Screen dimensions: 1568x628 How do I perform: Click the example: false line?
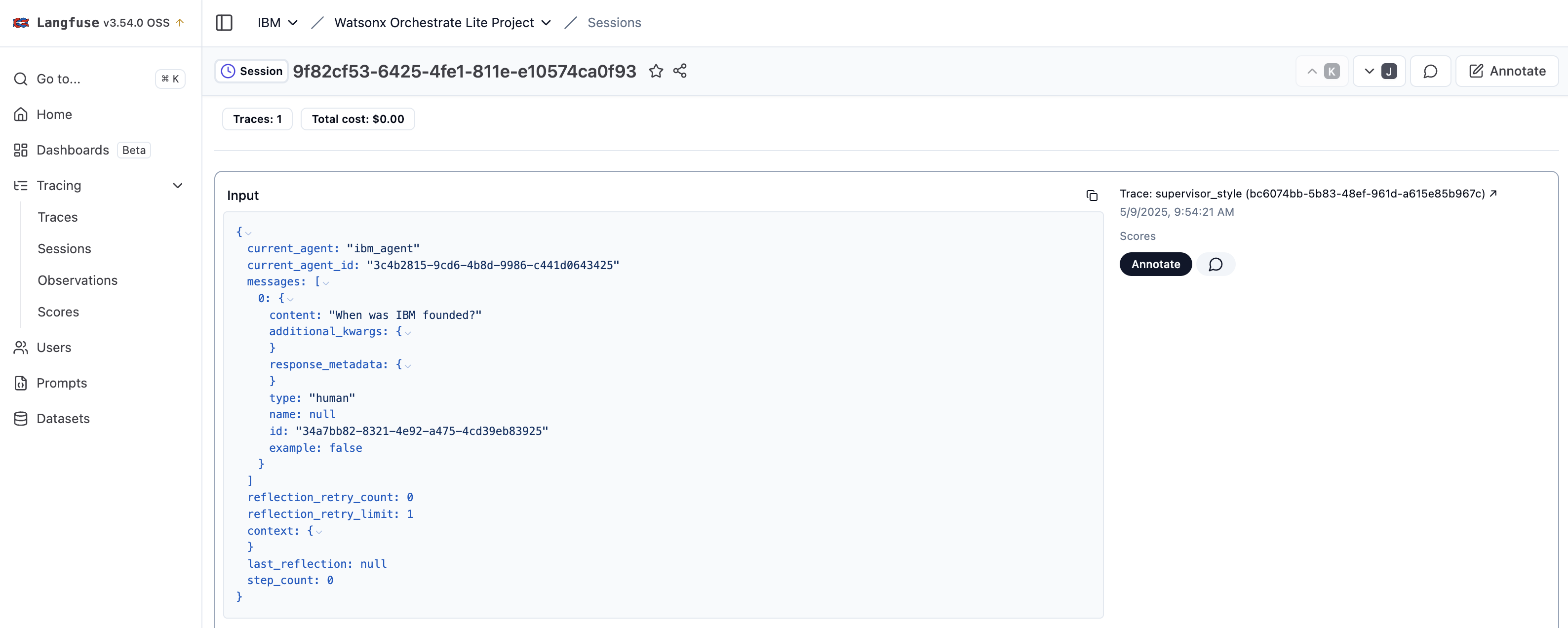(x=315, y=448)
